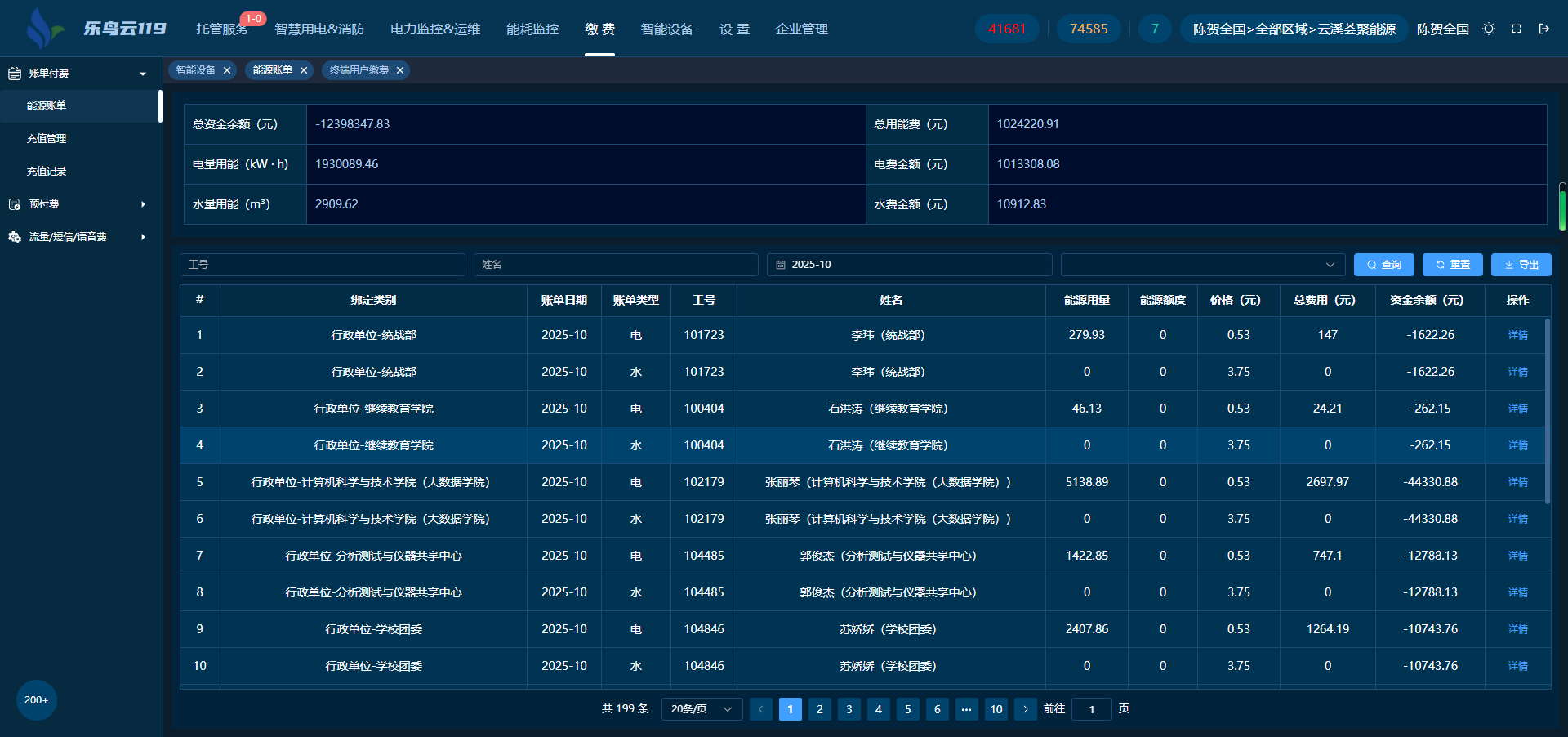The width and height of the screenshot is (1568, 737).
Task: Close the 终端用户缴费 tab
Action: [400, 70]
